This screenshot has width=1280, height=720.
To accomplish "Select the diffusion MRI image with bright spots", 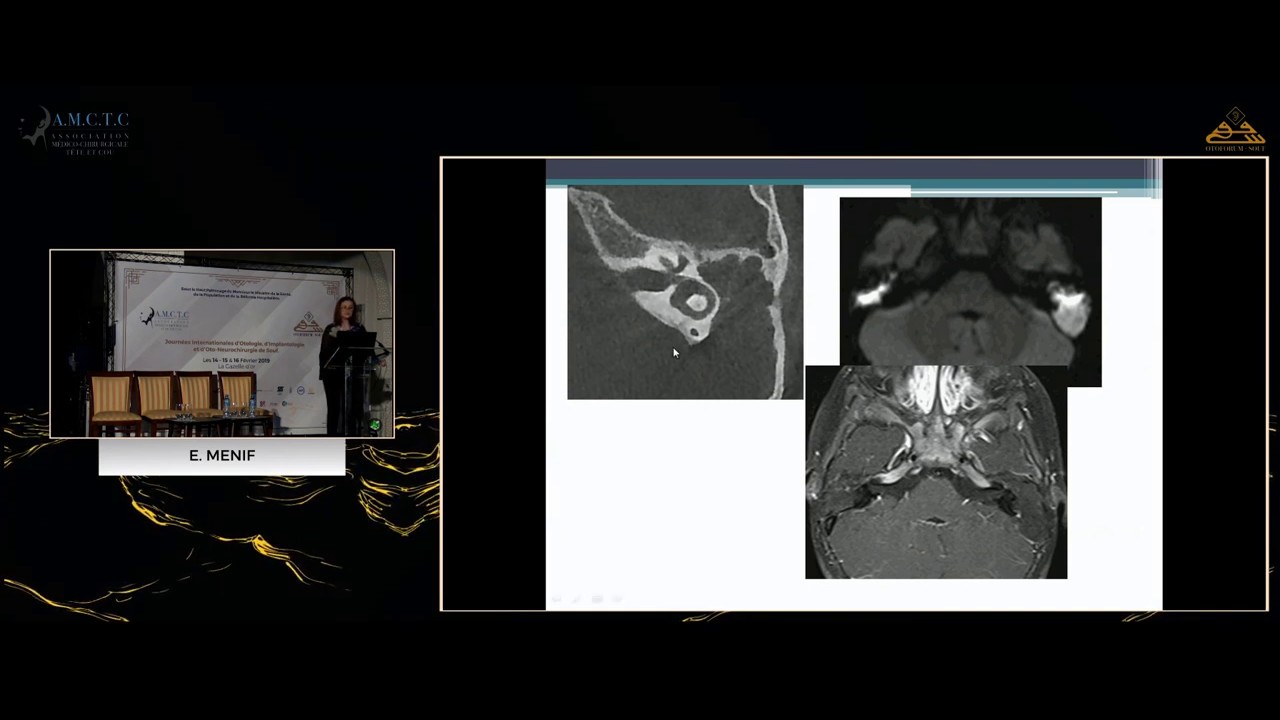I will (970, 283).
